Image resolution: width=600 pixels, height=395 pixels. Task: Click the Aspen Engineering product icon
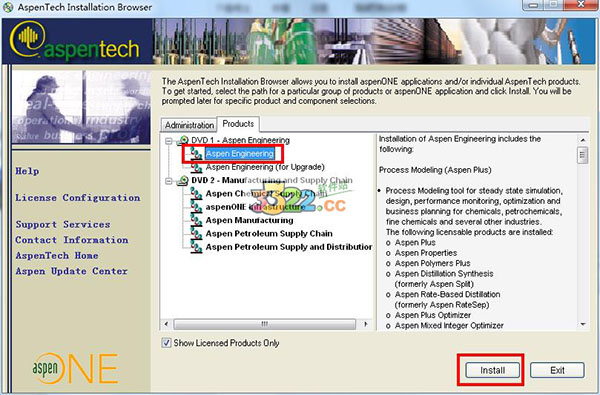pos(196,154)
